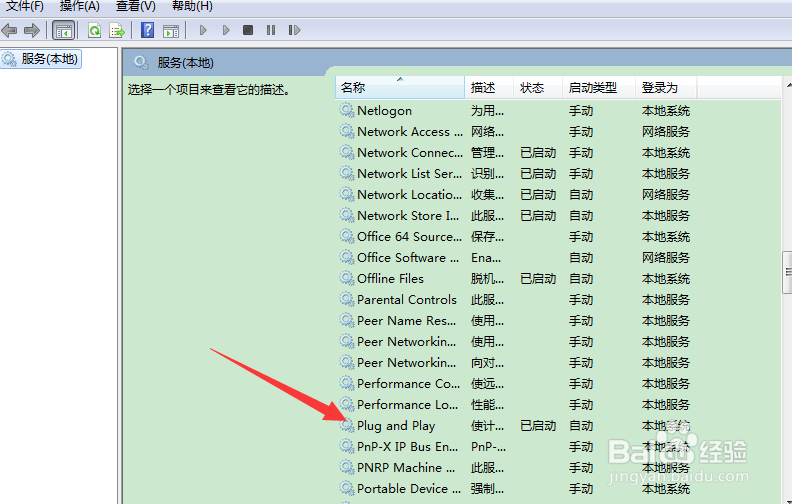
Task: Select the gear icon beside Parental Controls
Action: point(346,299)
